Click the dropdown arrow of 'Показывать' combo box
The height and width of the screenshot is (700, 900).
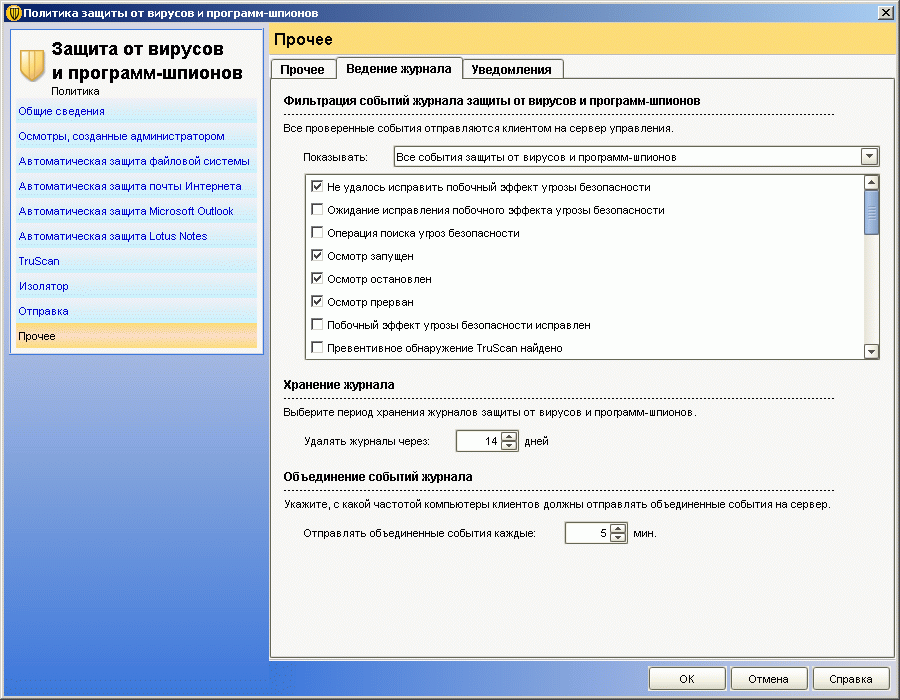coord(869,156)
